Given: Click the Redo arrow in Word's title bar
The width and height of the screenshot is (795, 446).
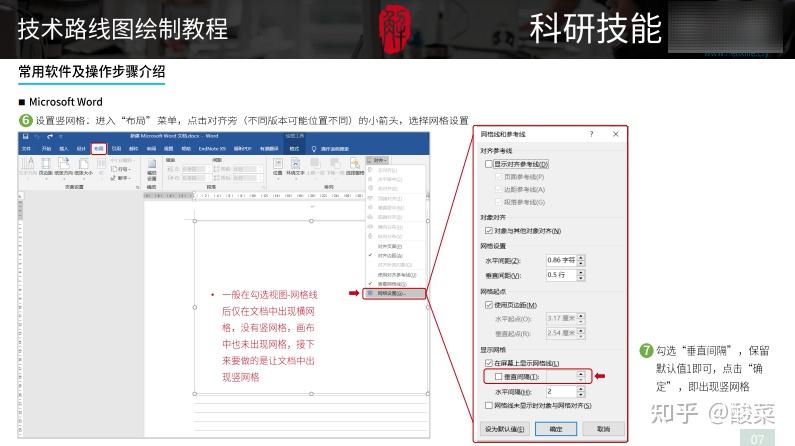Looking at the screenshot, I should point(50,137).
